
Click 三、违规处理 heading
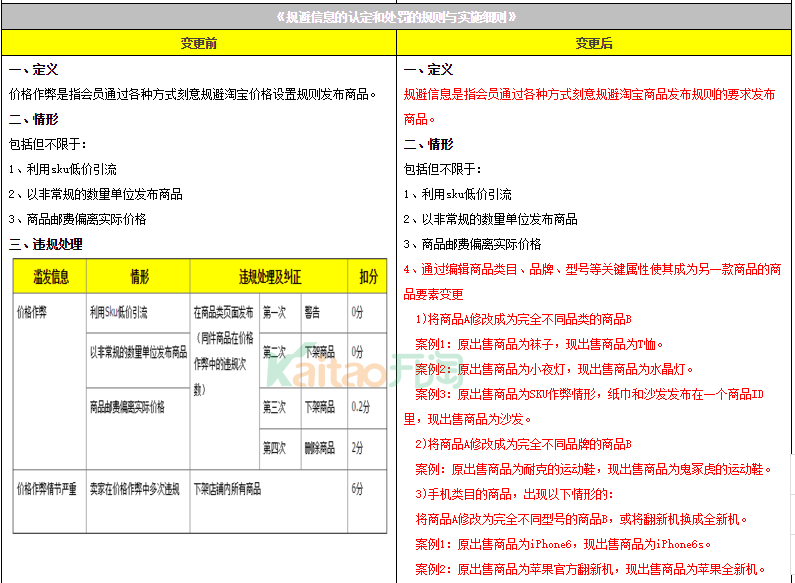(46, 244)
